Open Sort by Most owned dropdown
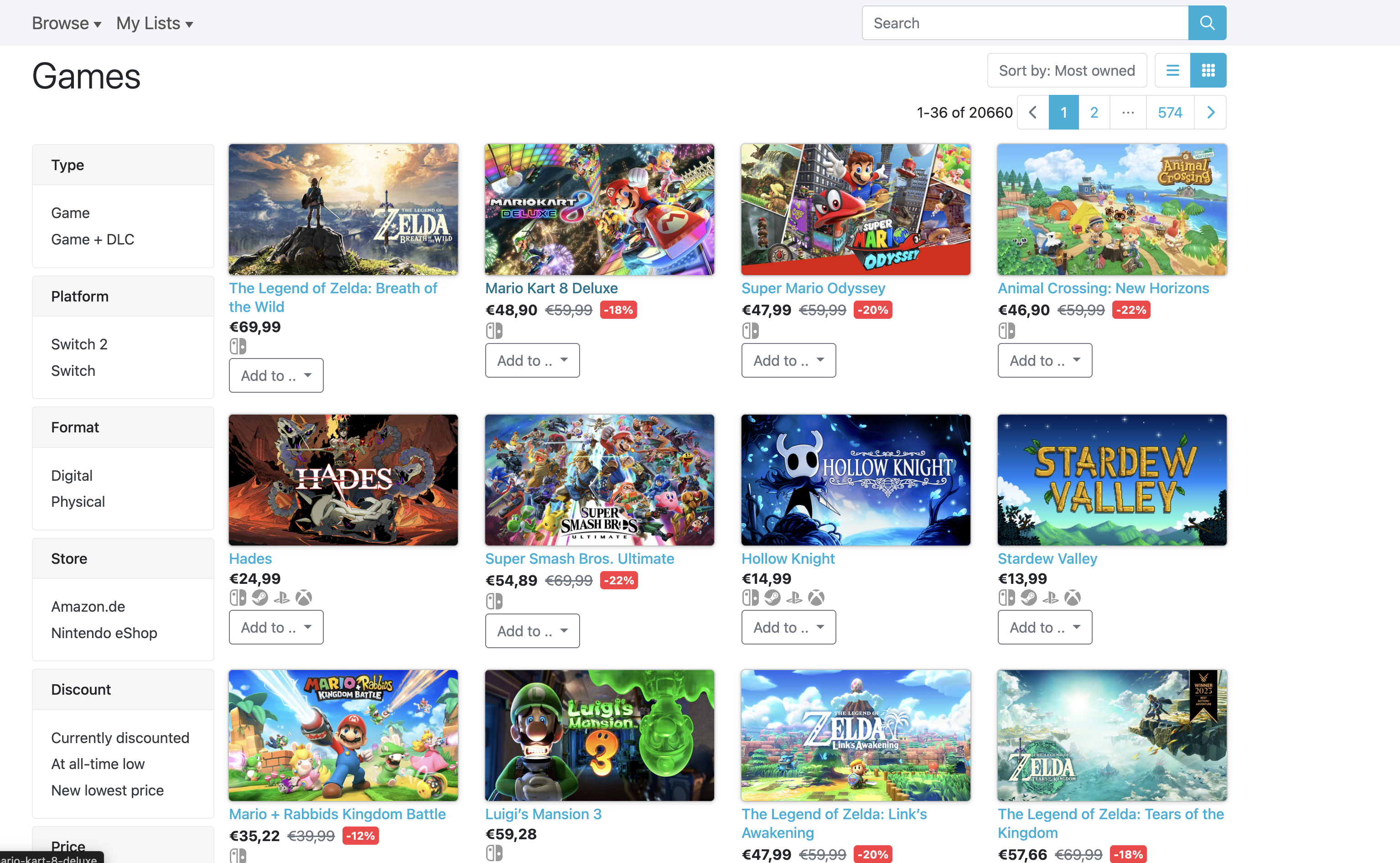 tap(1067, 70)
